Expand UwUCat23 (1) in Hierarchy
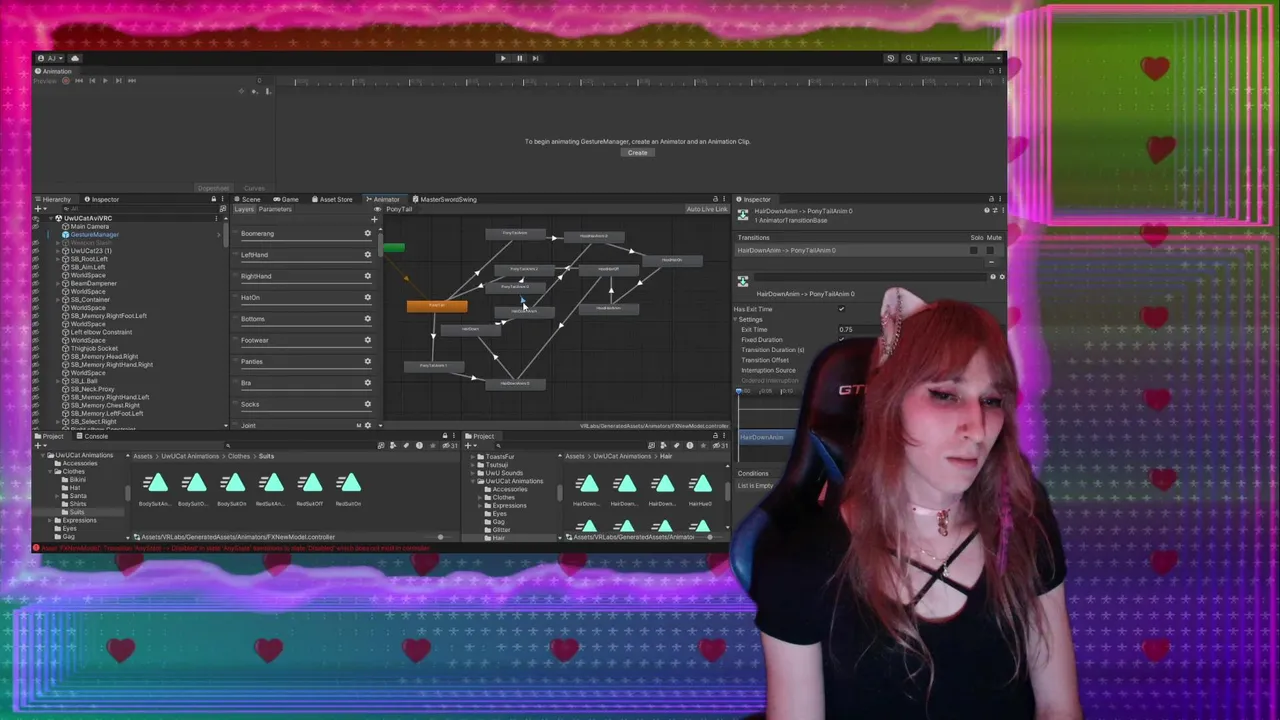This screenshot has height=720, width=1280. point(58,251)
